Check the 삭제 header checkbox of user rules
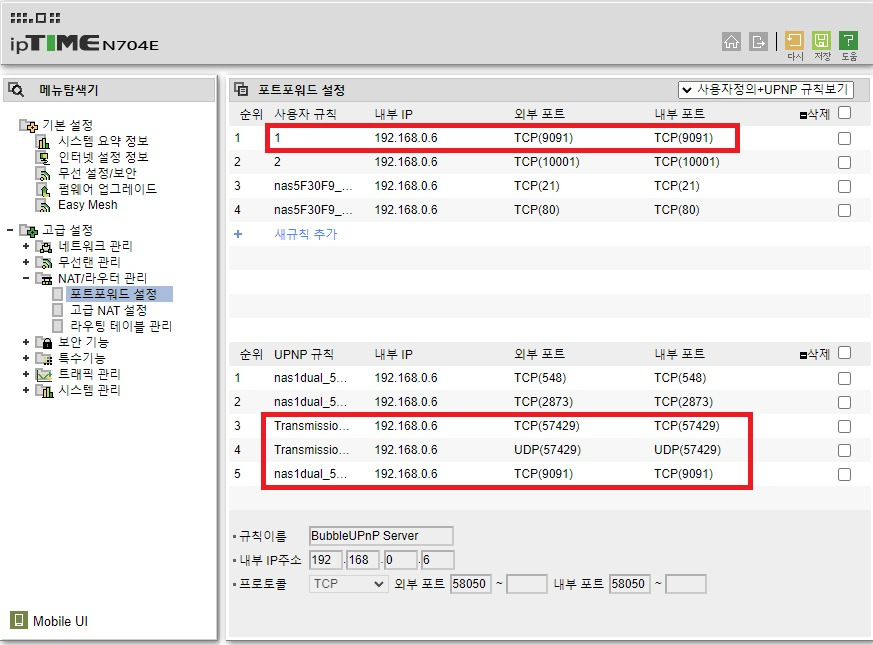 click(x=843, y=115)
